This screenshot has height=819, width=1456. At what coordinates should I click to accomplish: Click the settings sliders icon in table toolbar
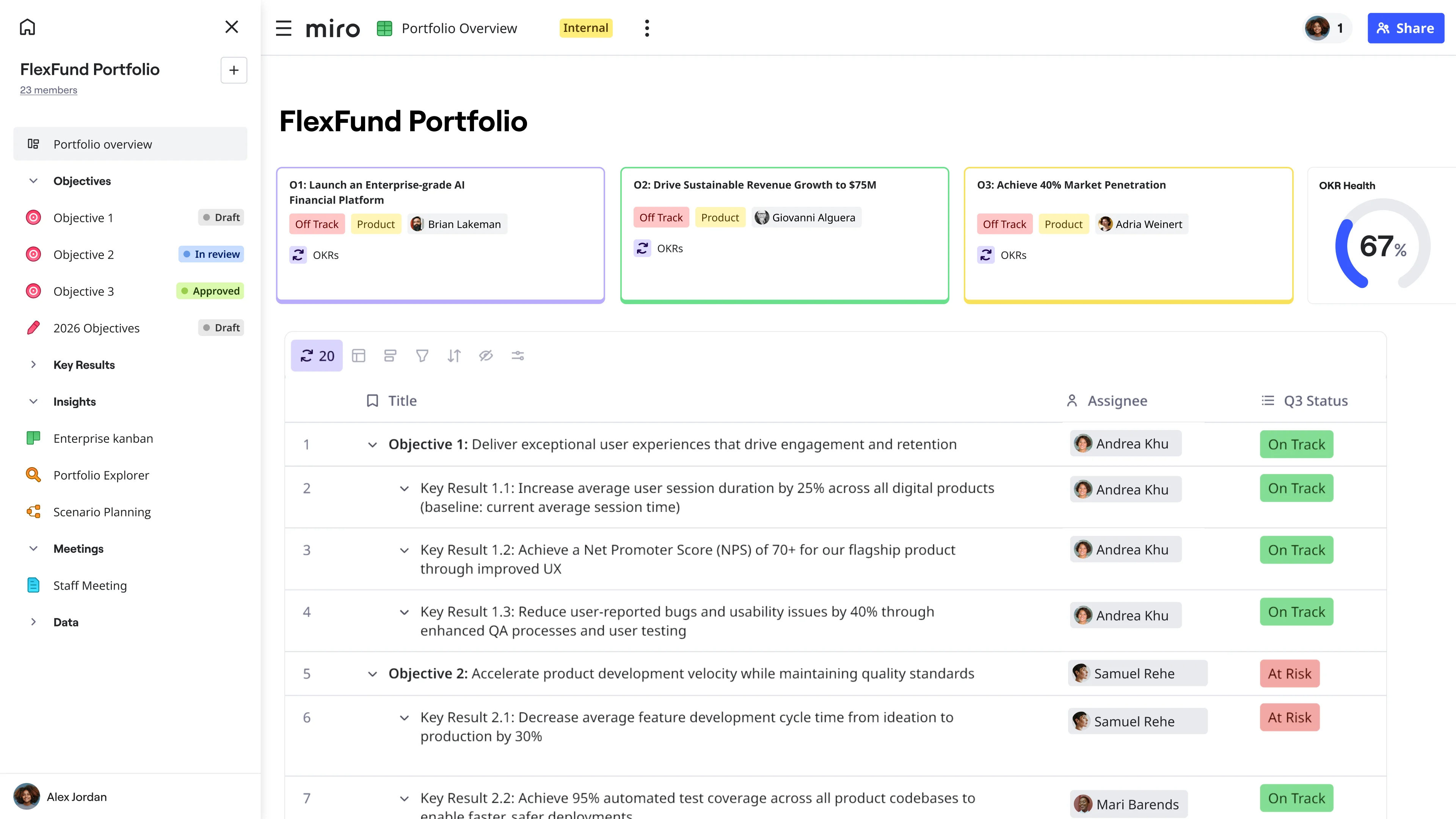(518, 356)
